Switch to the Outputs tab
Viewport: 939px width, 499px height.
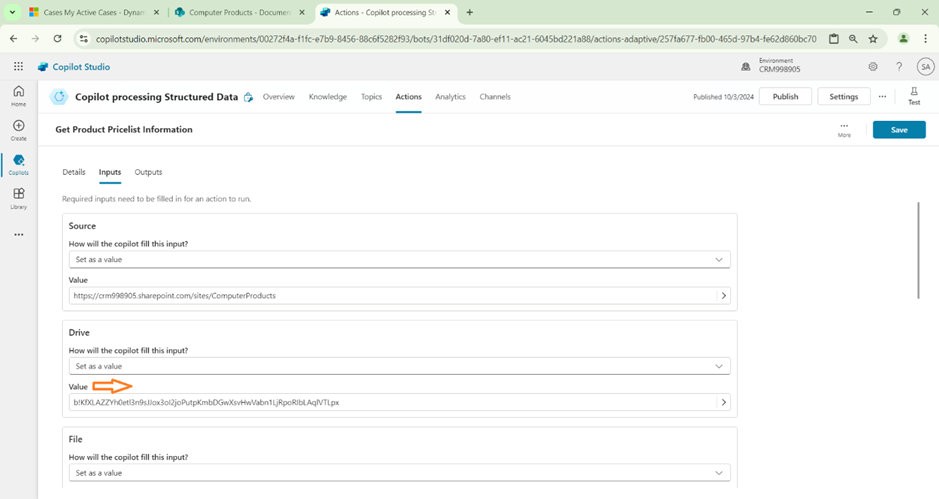148,172
